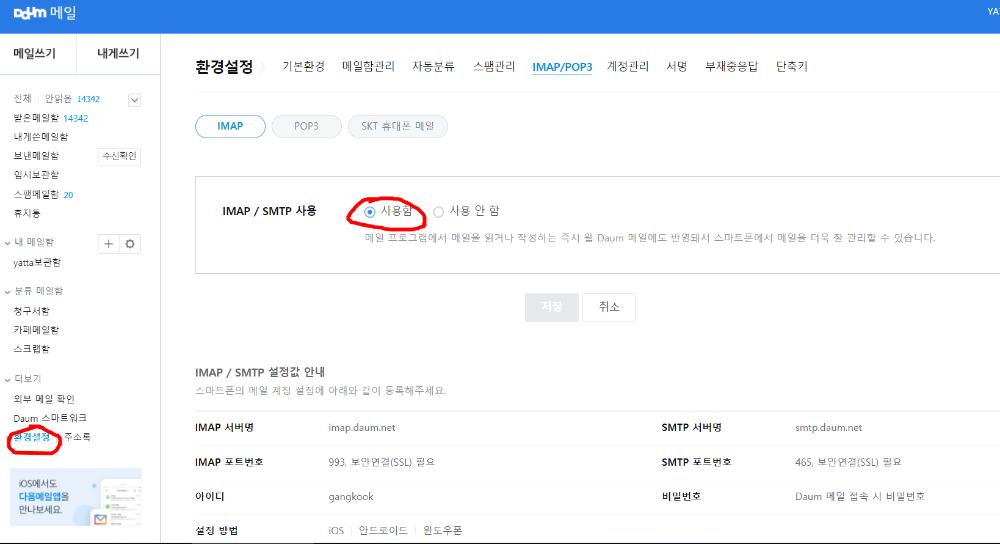Click the iOS 다음메일앱 promo banner
This screenshot has height=544, width=1000.
pyautogui.click(x=76, y=497)
